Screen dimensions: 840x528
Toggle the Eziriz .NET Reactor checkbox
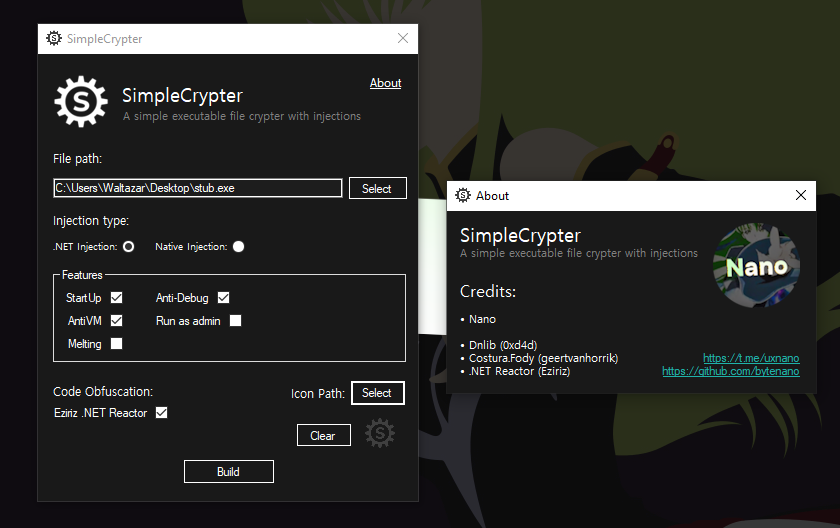click(x=161, y=412)
